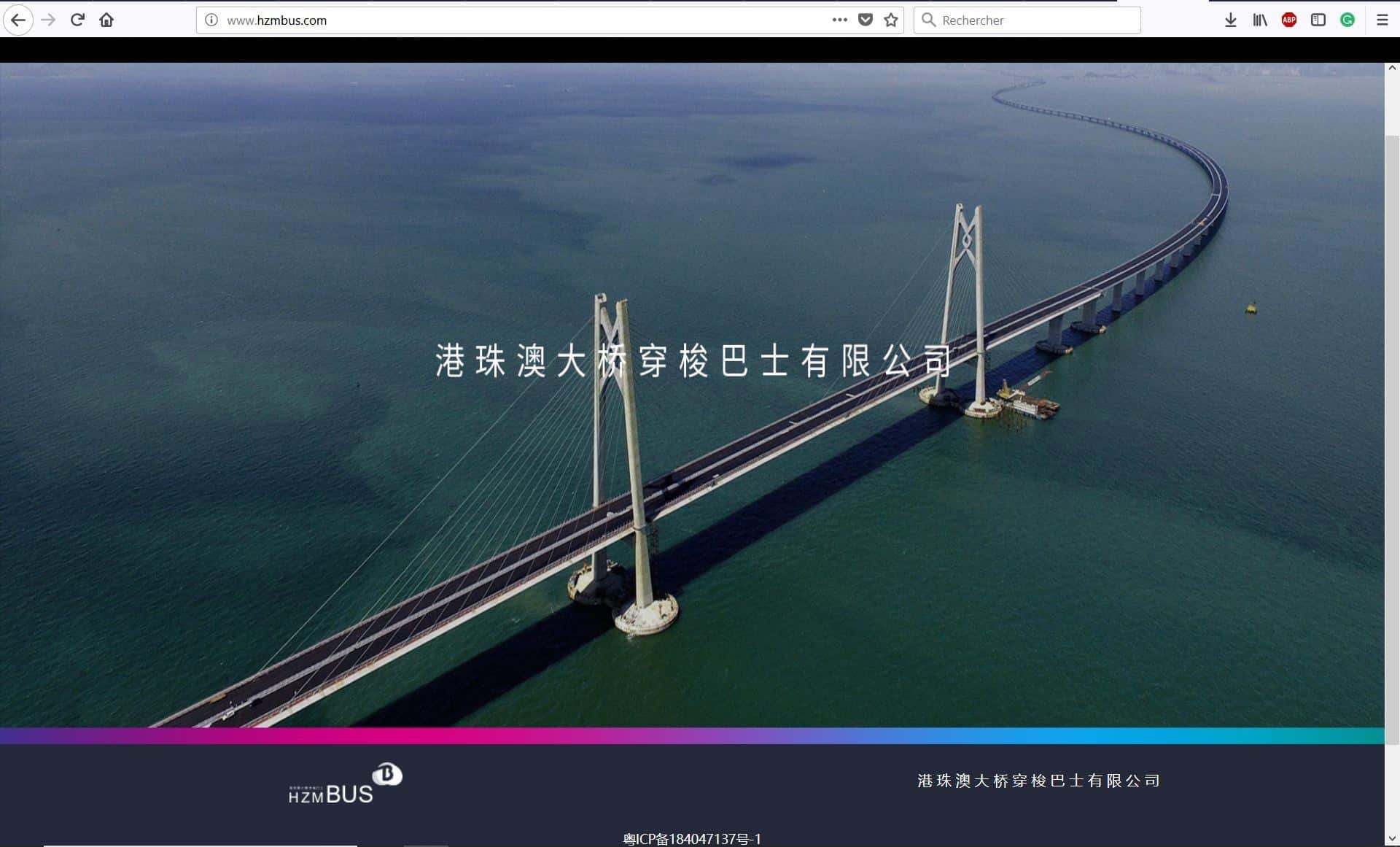Bookmark this page with the star

(891, 20)
